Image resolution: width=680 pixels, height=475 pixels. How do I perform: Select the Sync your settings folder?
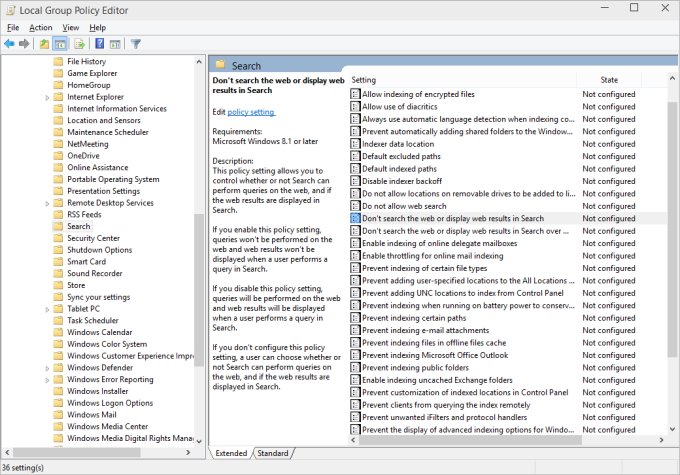[98, 297]
